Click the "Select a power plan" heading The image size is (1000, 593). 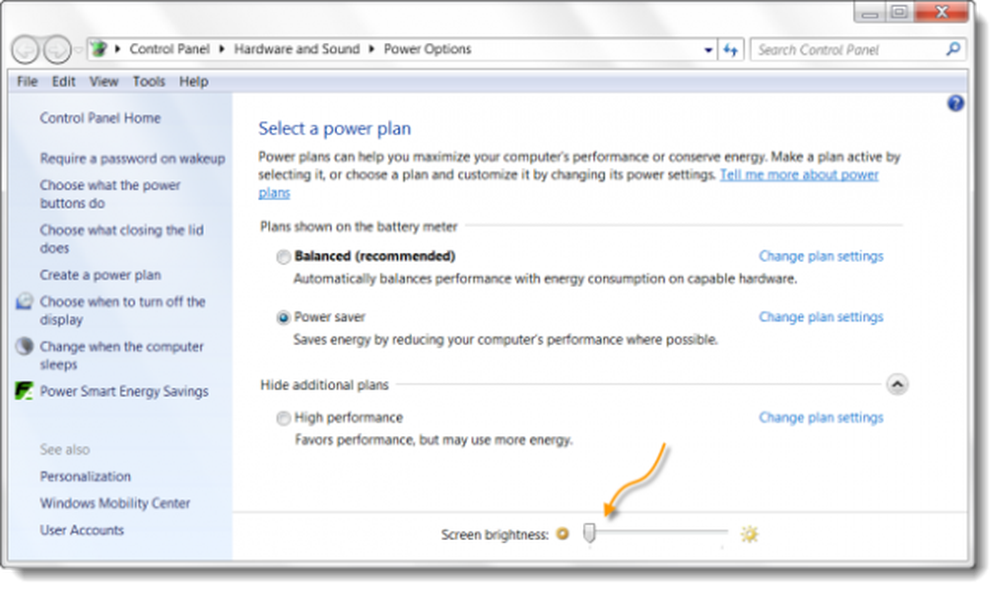click(x=334, y=129)
